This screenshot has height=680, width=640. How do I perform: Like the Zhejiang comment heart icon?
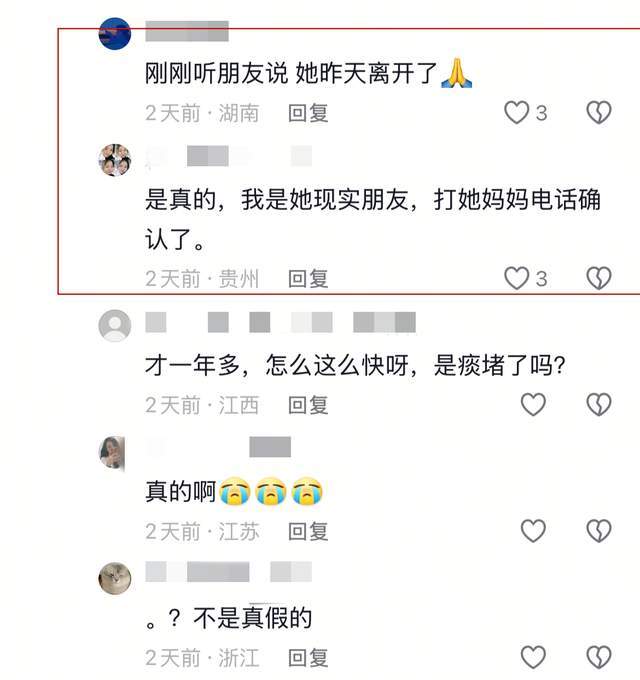533,657
